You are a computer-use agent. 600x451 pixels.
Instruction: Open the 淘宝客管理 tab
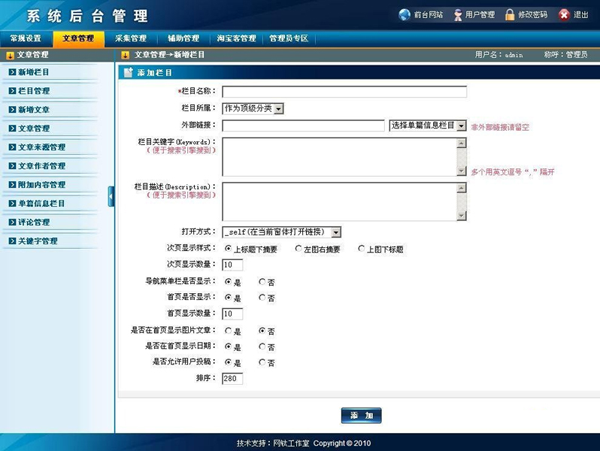(234, 38)
